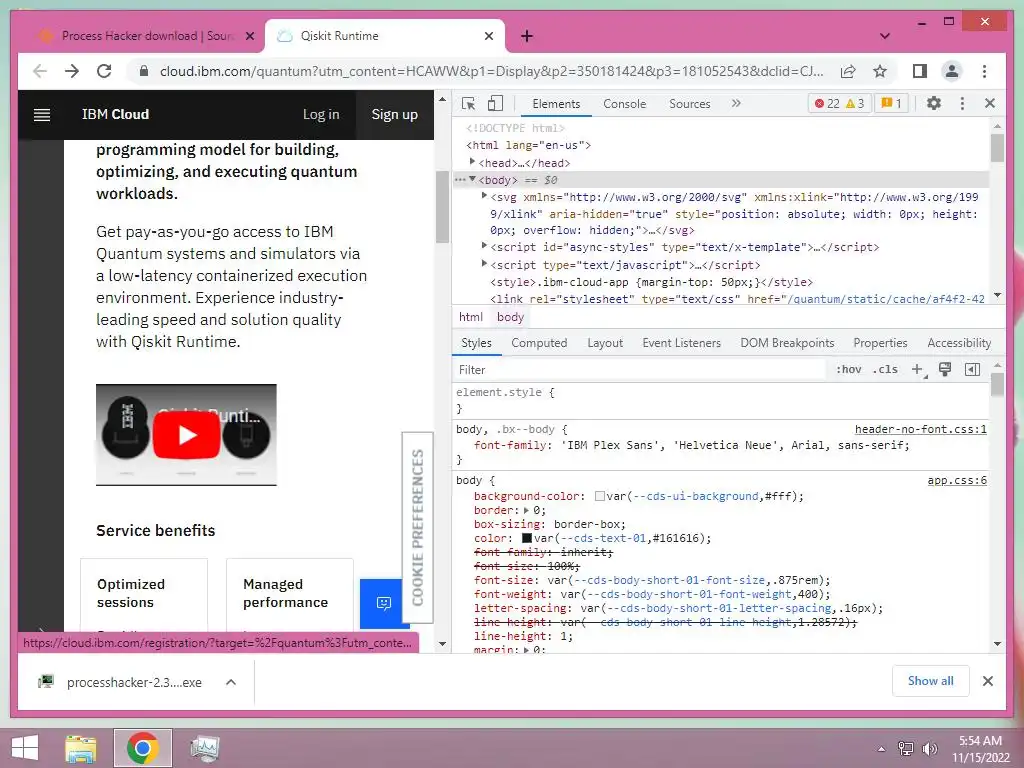The height and width of the screenshot is (768, 1024).
Task: Open the Cookie Preferences side tab
Action: pyautogui.click(x=417, y=528)
